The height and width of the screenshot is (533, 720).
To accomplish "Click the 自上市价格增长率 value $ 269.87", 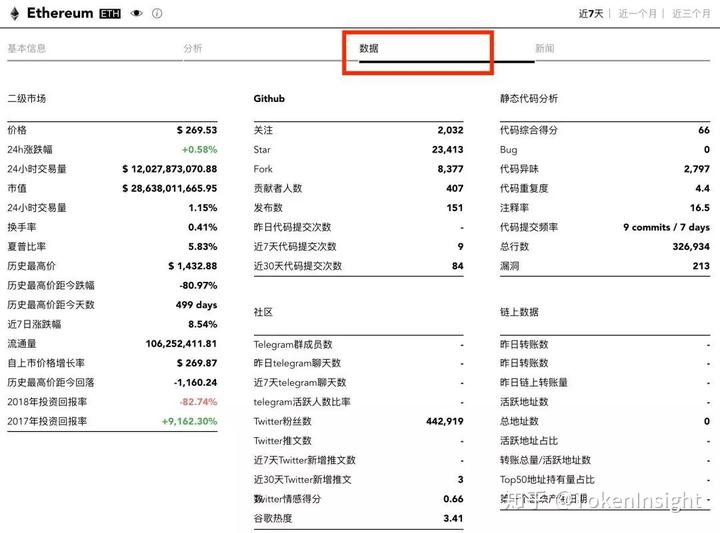I will click(x=197, y=363).
